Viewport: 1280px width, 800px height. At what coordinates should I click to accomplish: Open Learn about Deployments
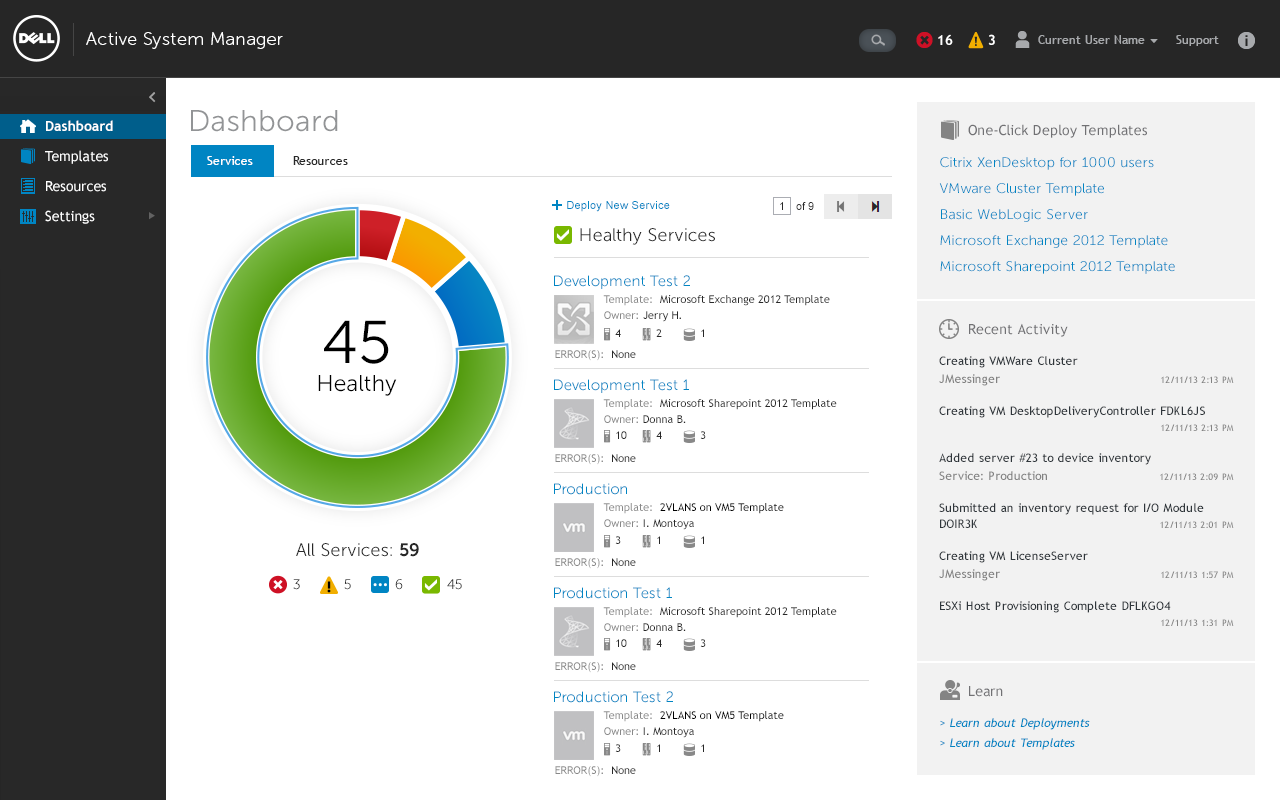click(1015, 723)
